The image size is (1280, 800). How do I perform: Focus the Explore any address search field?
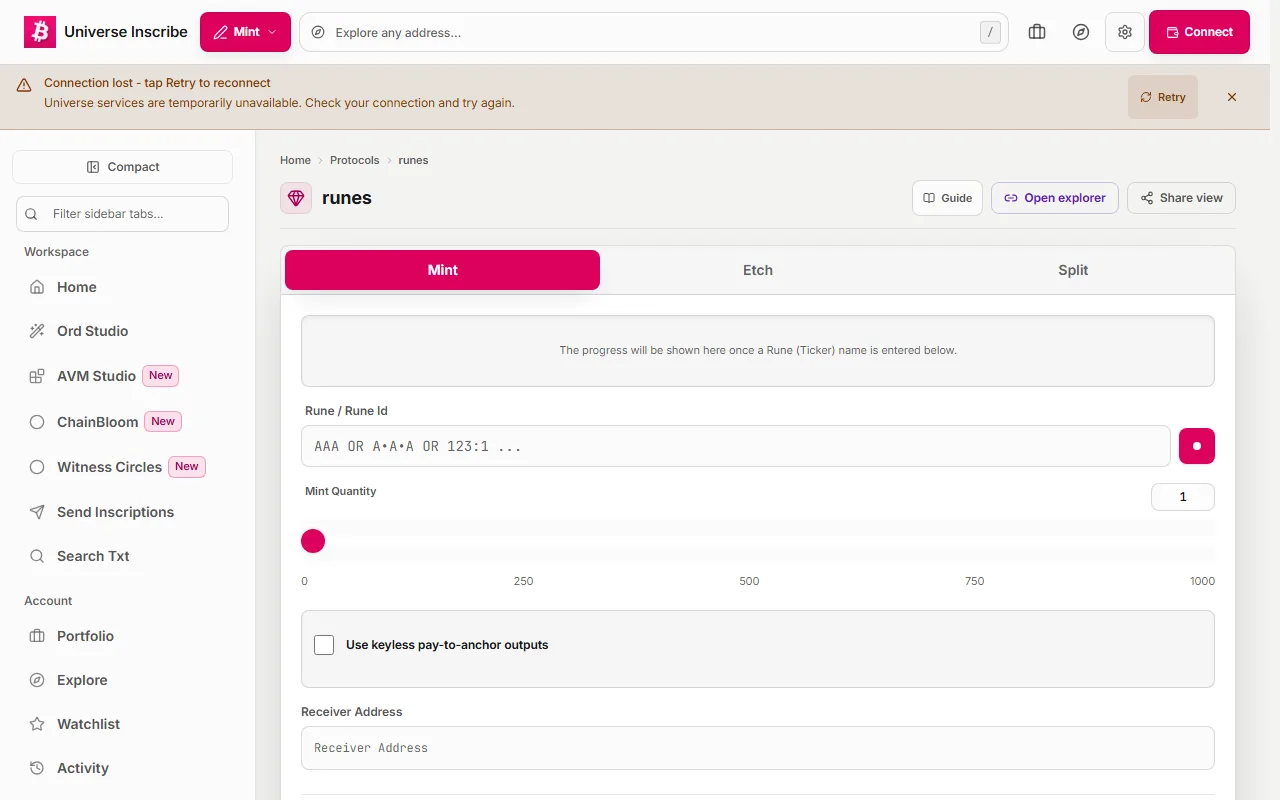click(654, 32)
